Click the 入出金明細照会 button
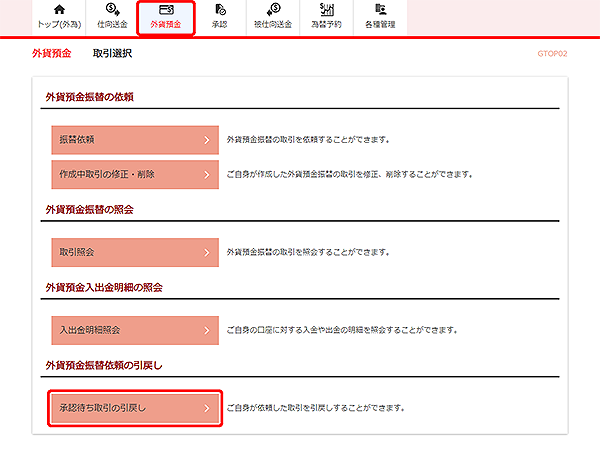The image size is (600, 450). [x=135, y=330]
